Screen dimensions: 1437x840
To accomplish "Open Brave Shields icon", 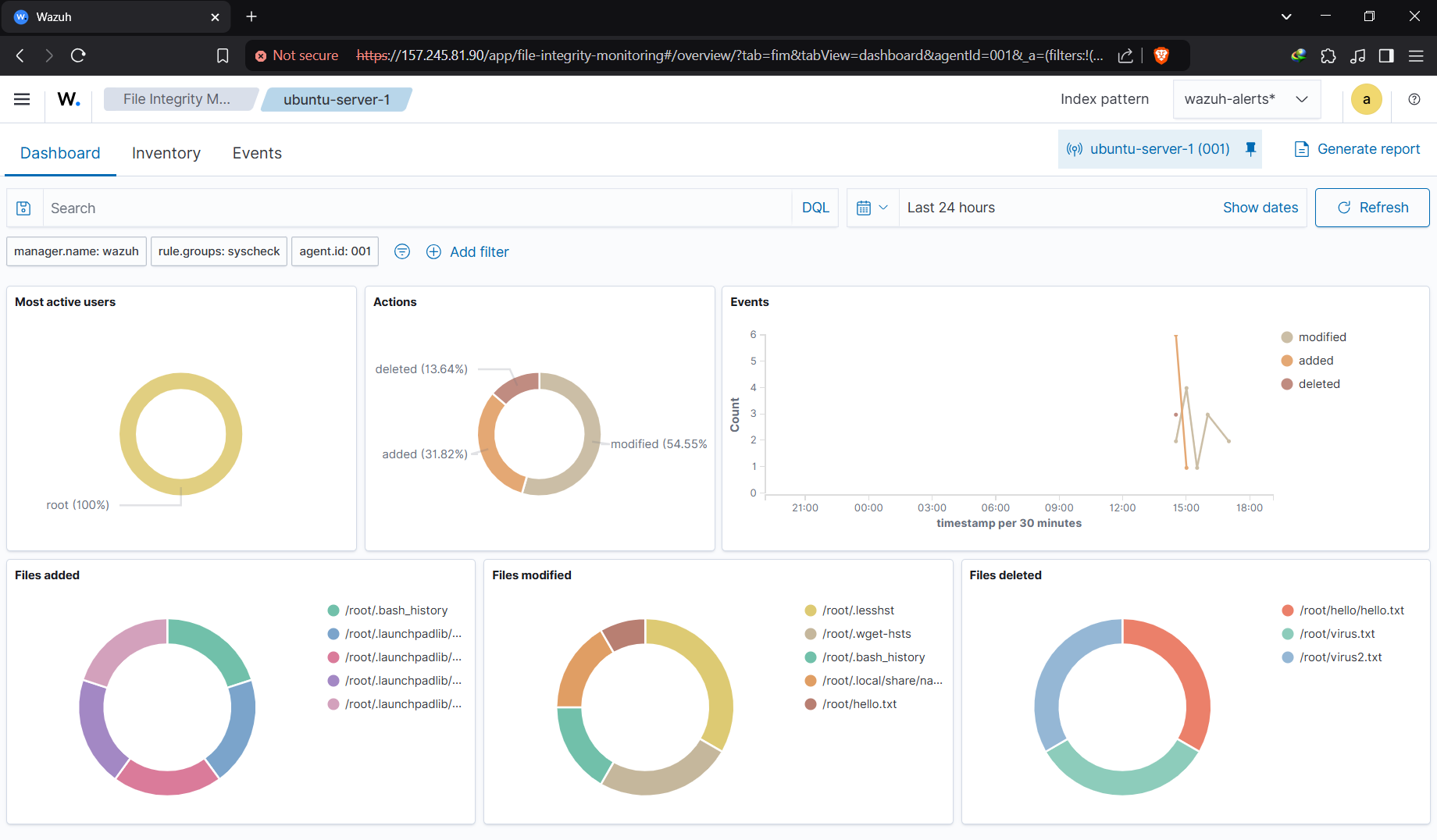I will coord(1161,55).
